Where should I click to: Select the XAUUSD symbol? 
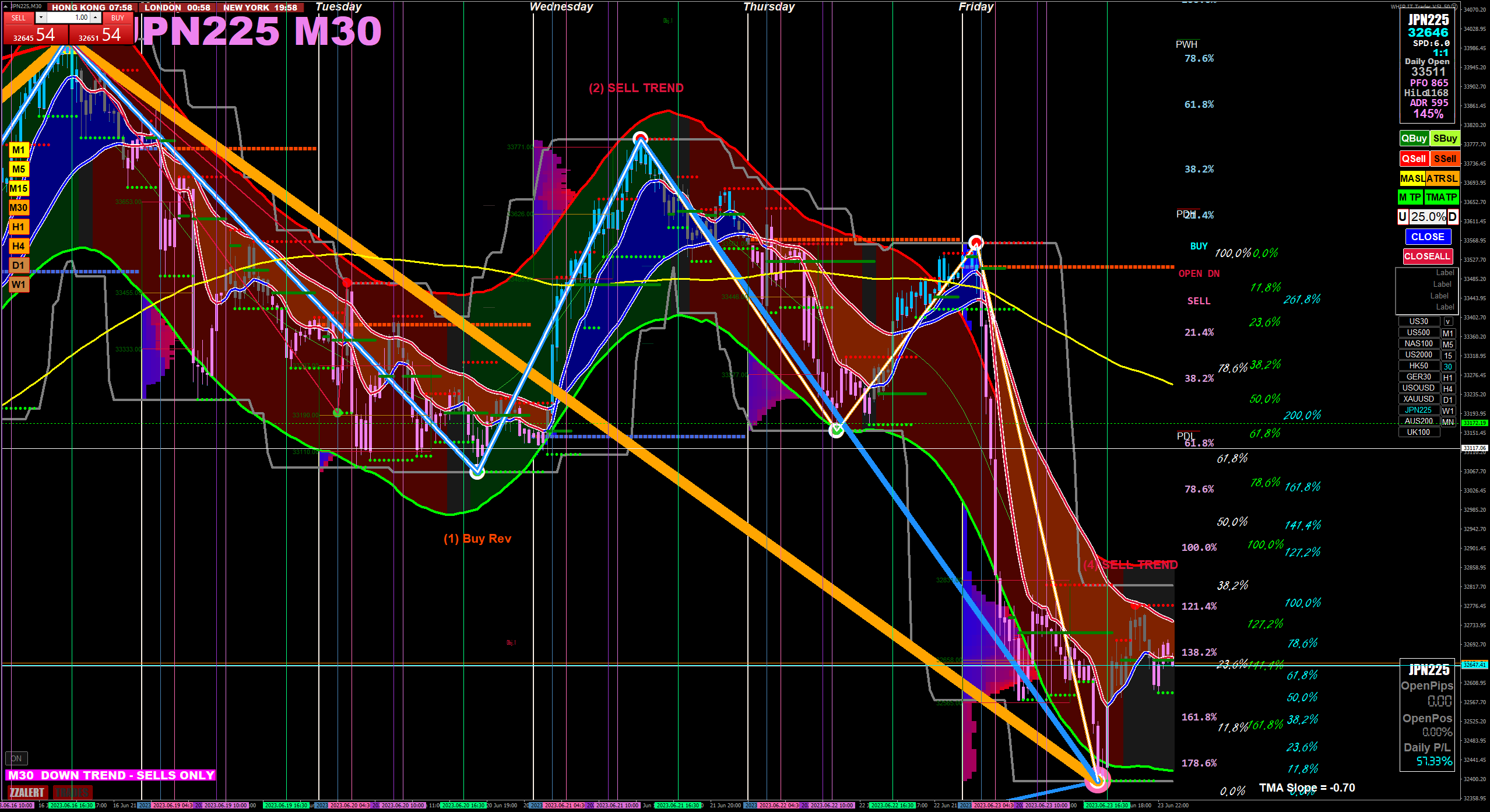1418,399
